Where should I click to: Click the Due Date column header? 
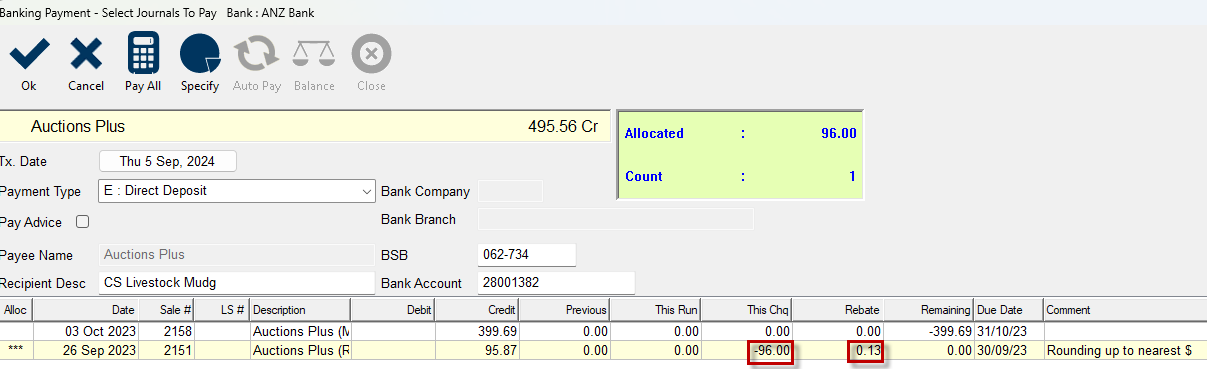pos(1008,310)
